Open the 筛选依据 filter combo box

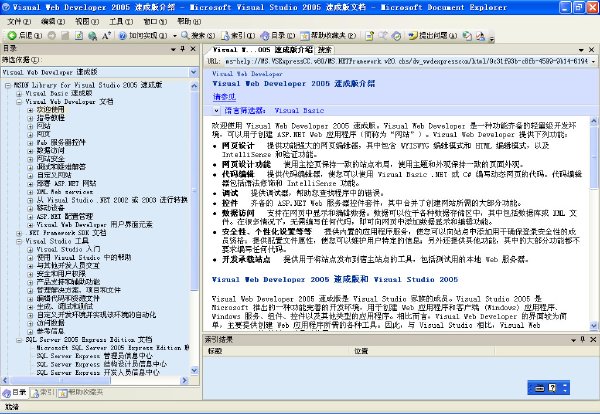pyautogui.click(x=99, y=72)
